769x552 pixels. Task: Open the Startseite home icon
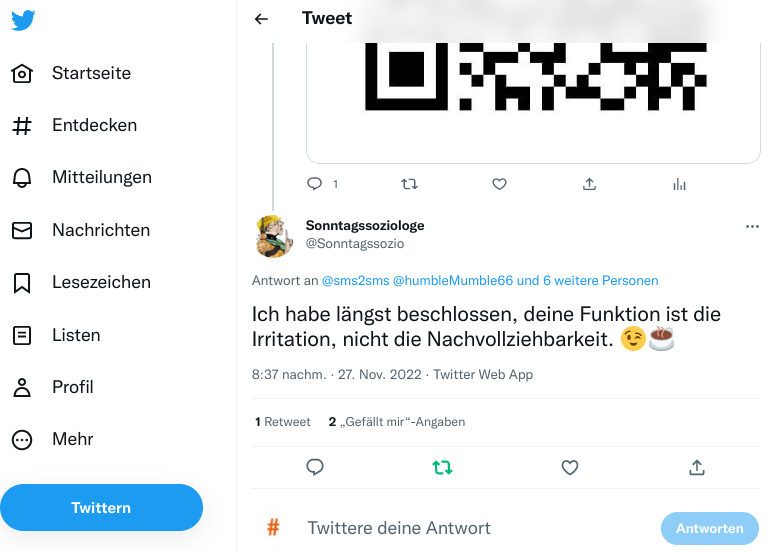22,74
